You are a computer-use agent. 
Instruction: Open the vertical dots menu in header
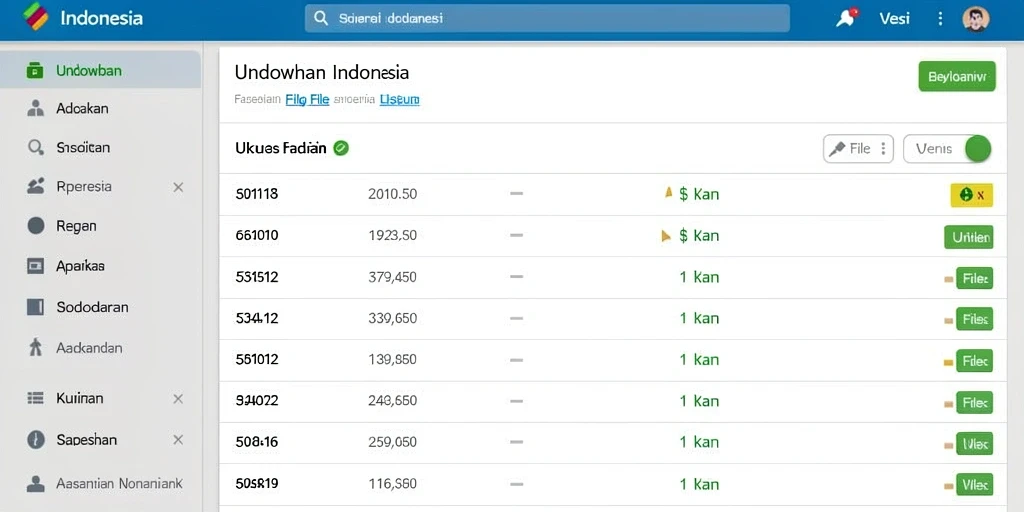click(940, 18)
